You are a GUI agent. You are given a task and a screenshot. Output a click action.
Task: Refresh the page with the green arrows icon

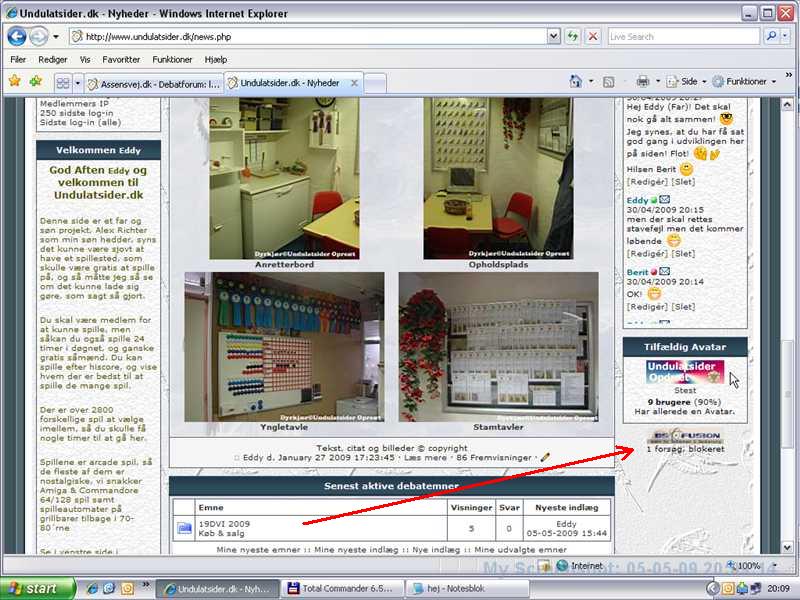click(572, 37)
